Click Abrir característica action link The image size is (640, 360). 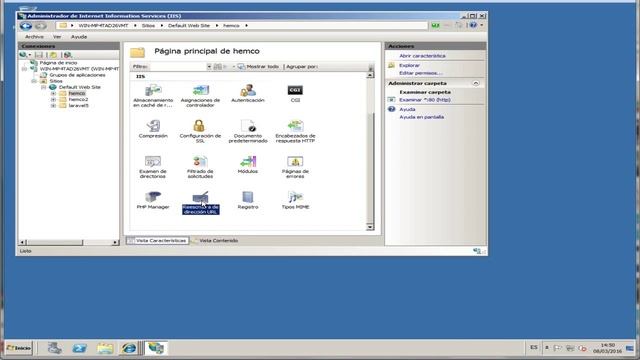422,56
